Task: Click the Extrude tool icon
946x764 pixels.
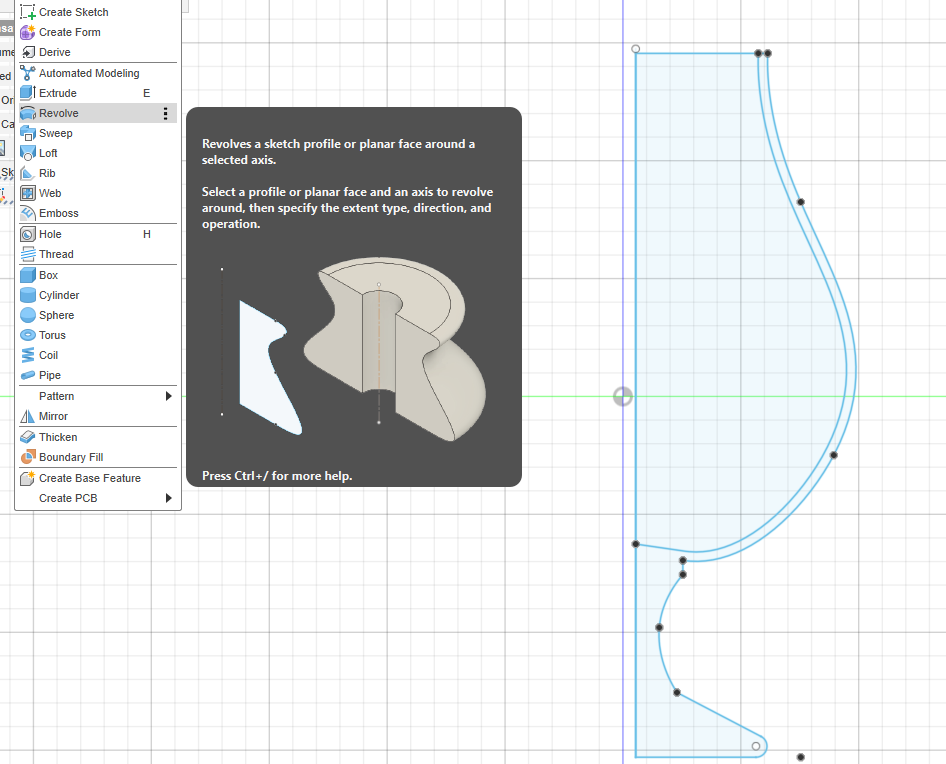Action: [28, 93]
